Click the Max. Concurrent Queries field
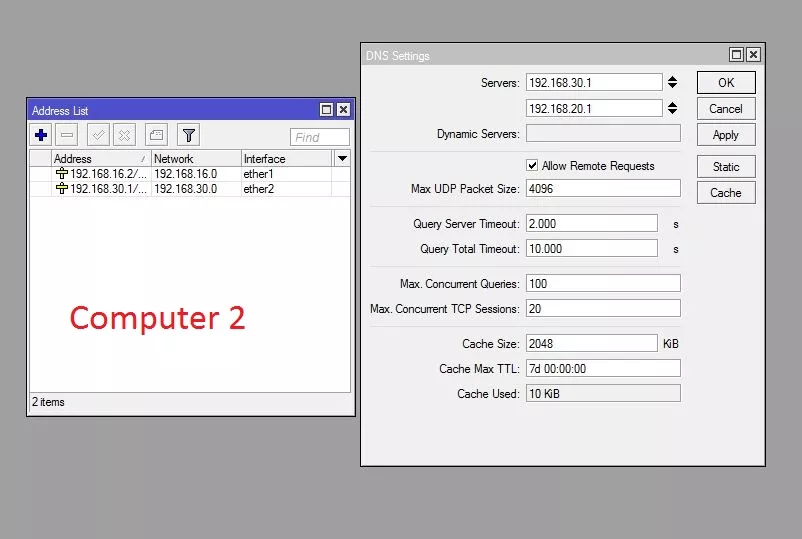This screenshot has height=539, width=802. click(x=604, y=283)
